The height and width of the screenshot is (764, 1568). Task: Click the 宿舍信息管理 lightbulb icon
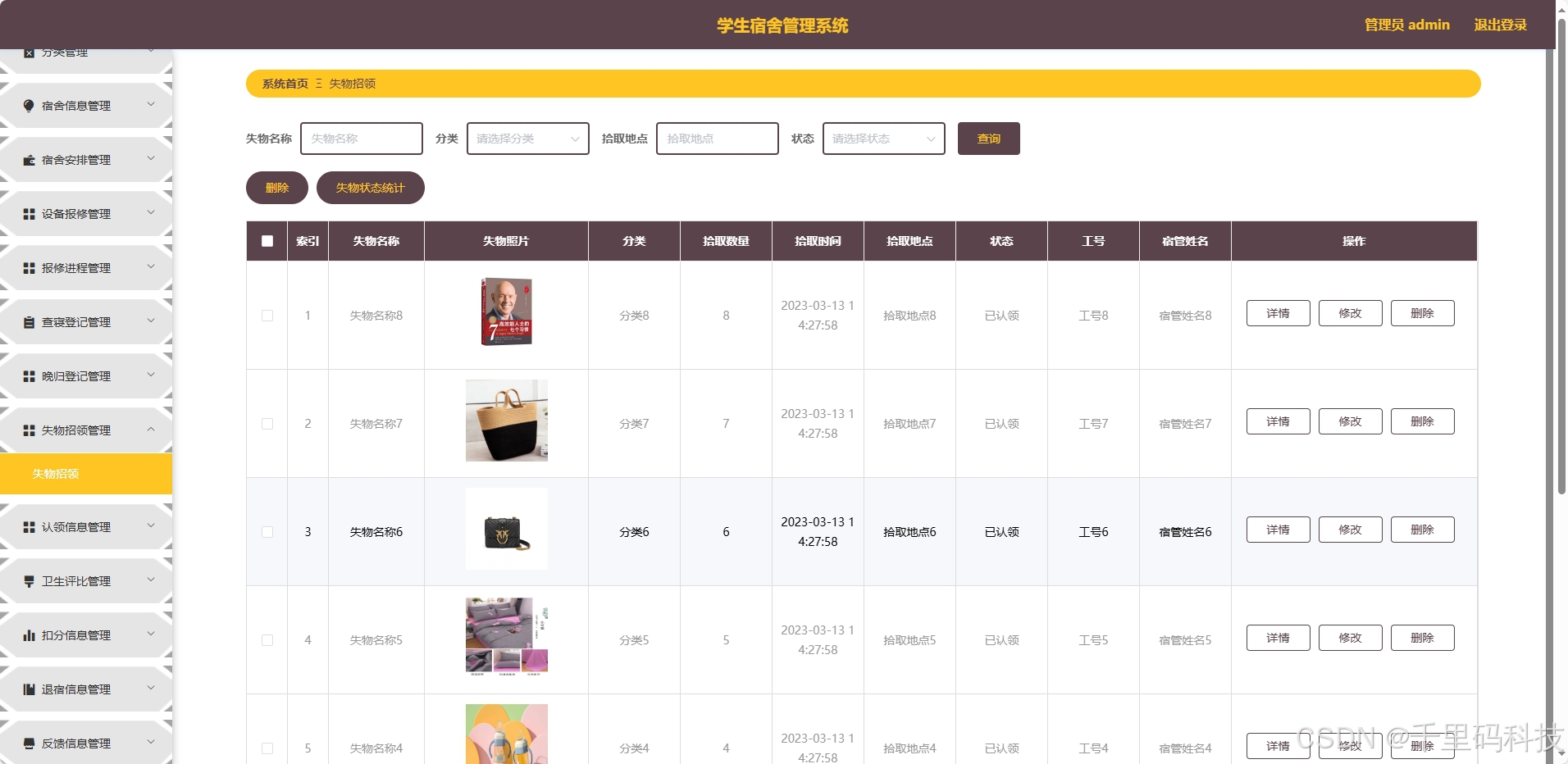tap(29, 106)
